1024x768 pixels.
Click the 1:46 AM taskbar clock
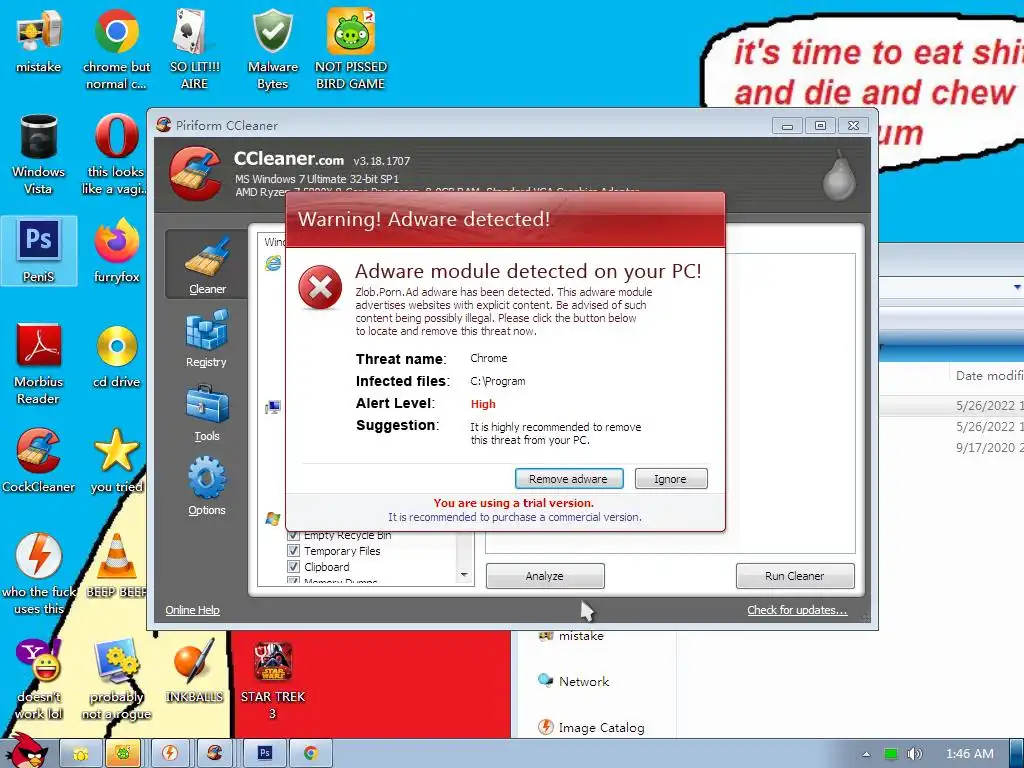point(969,754)
